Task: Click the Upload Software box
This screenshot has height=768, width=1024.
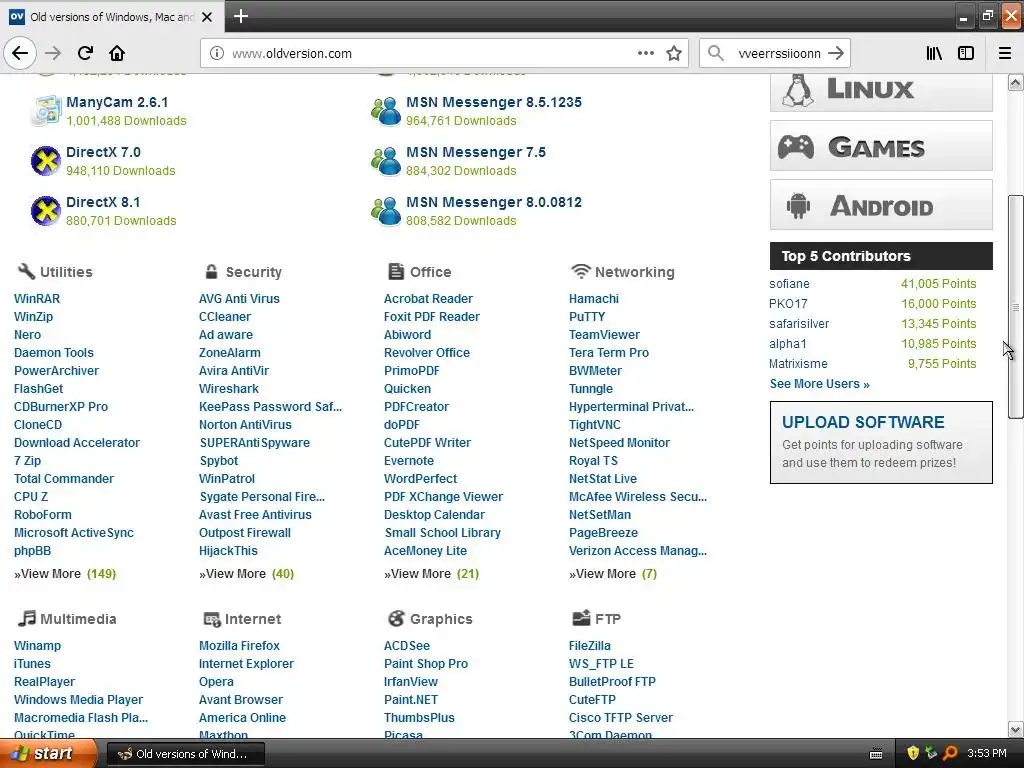Action: pos(881,442)
